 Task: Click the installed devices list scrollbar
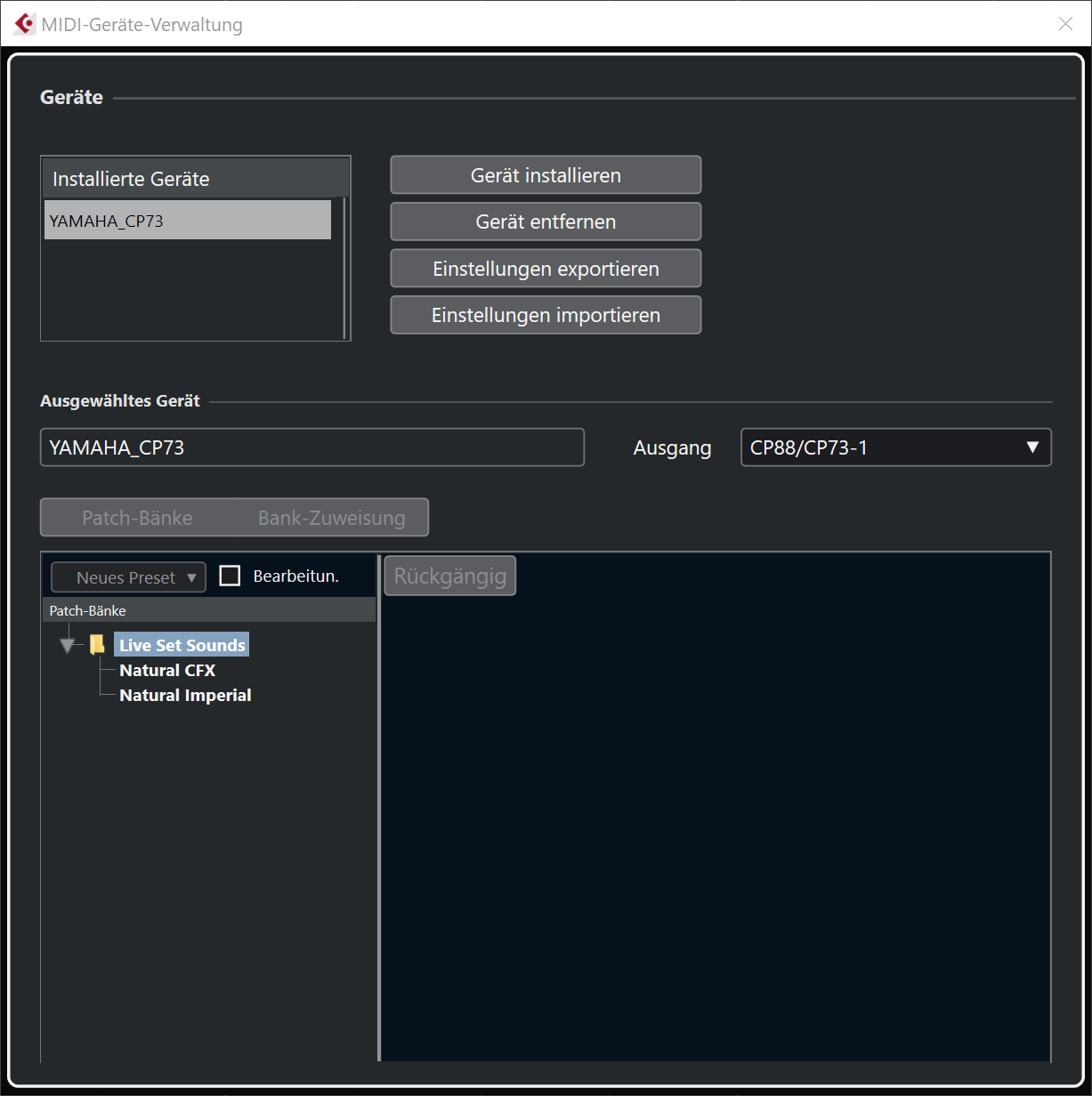click(344, 268)
